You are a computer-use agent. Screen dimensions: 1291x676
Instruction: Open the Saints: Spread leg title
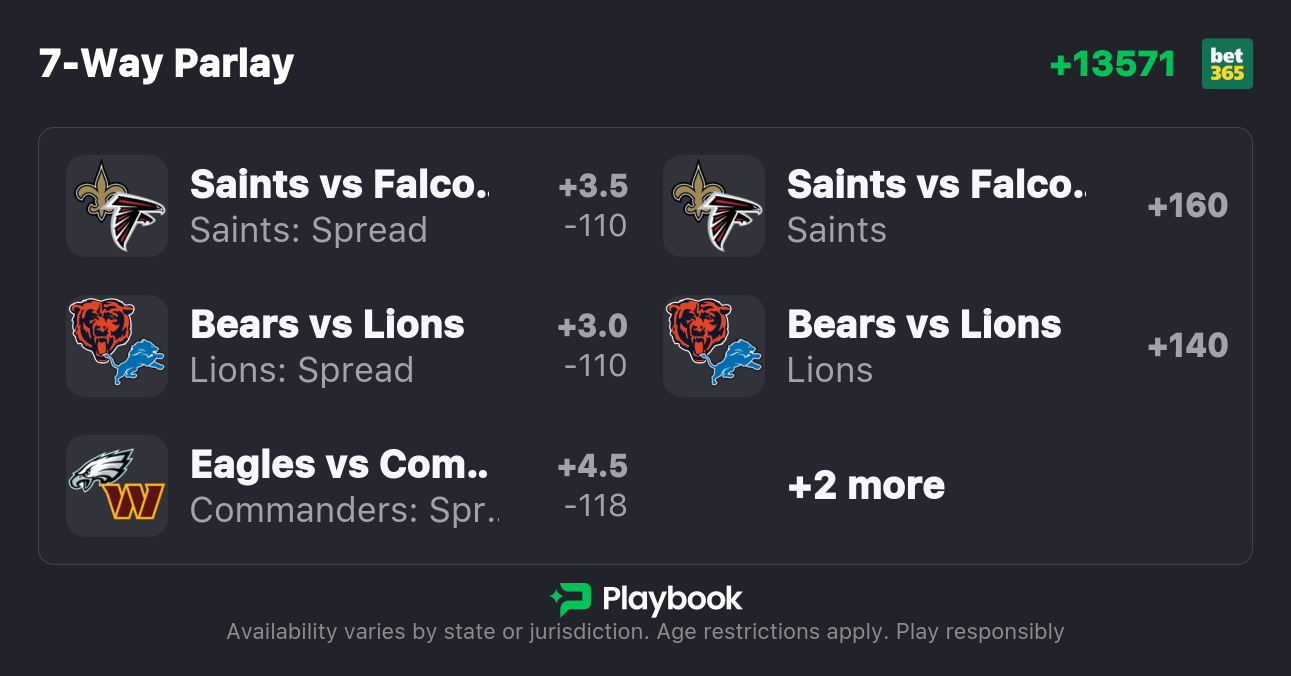339,184
